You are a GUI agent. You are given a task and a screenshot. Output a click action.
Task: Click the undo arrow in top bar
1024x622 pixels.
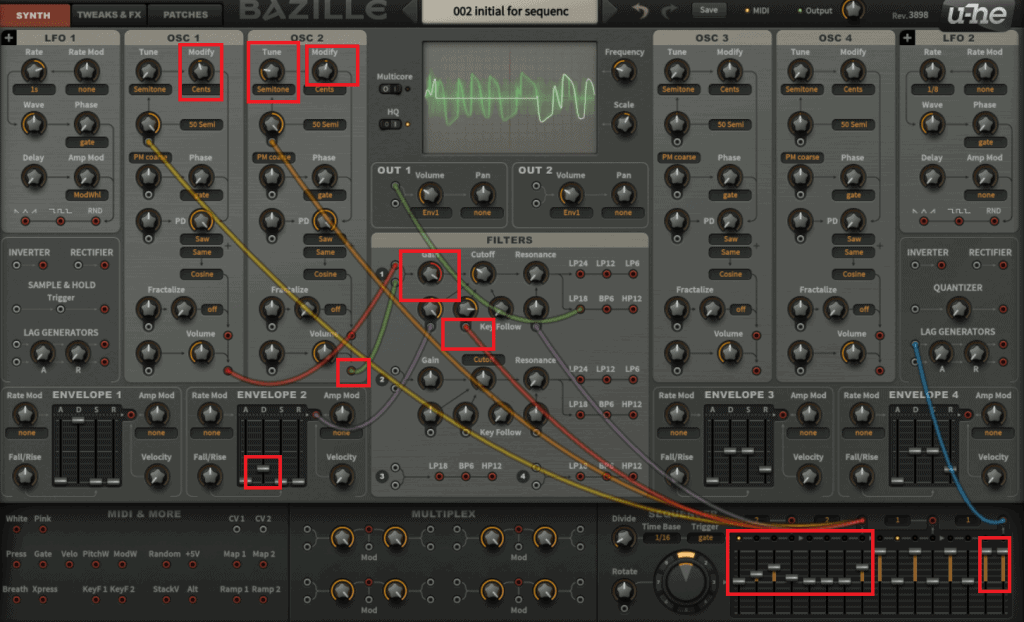[x=640, y=11]
